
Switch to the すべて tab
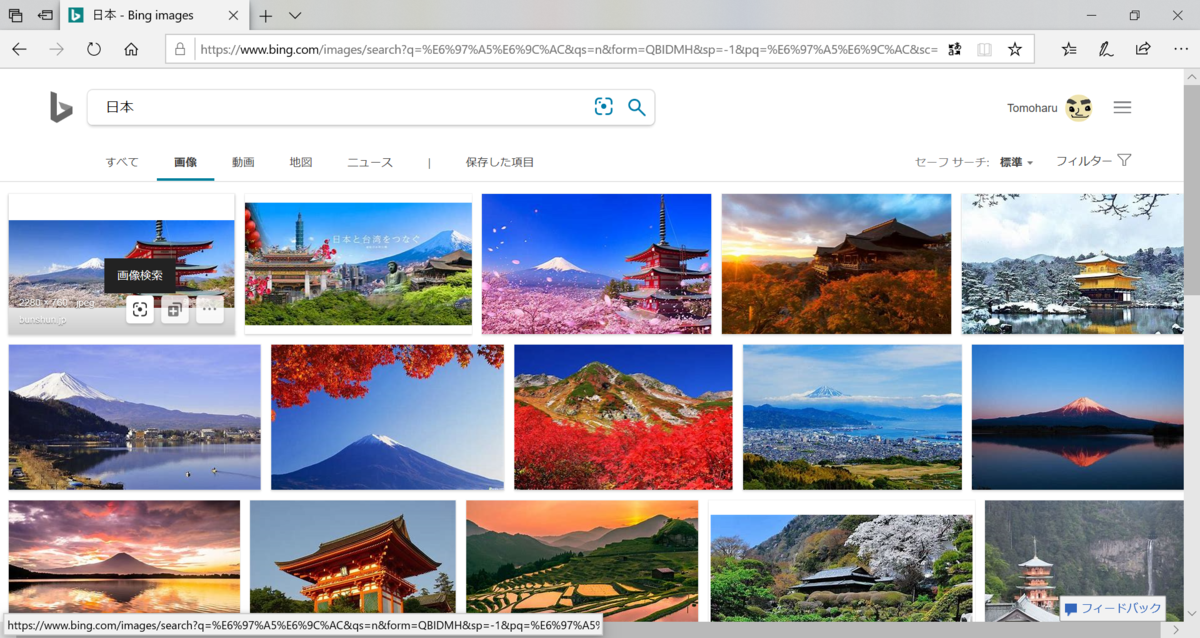tap(122, 162)
